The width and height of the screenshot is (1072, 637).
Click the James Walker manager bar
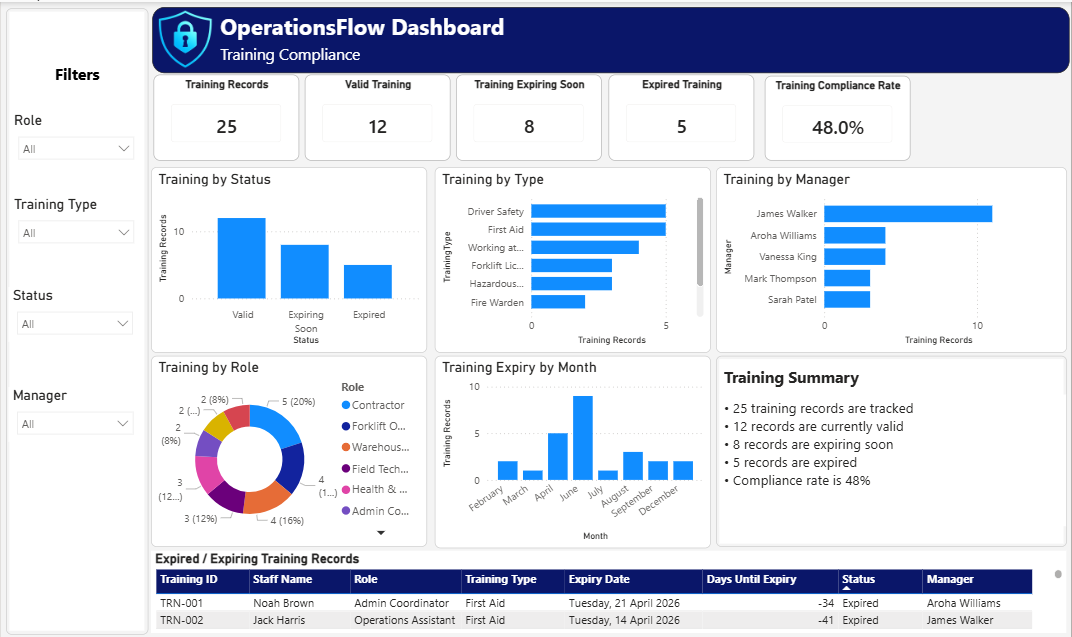click(x=908, y=214)
